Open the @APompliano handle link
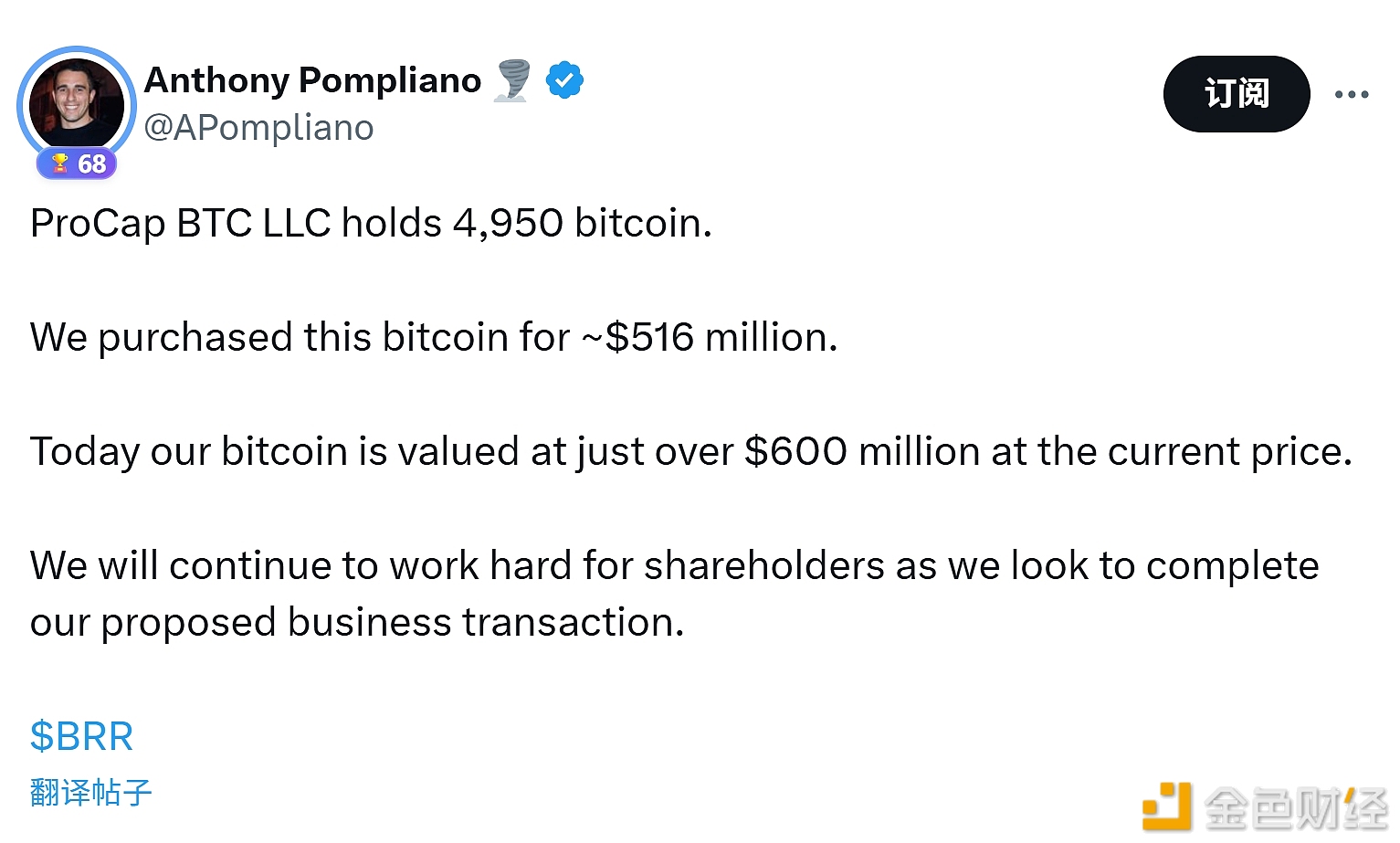This screenshot has width=1400, height=843. (259, 128)
